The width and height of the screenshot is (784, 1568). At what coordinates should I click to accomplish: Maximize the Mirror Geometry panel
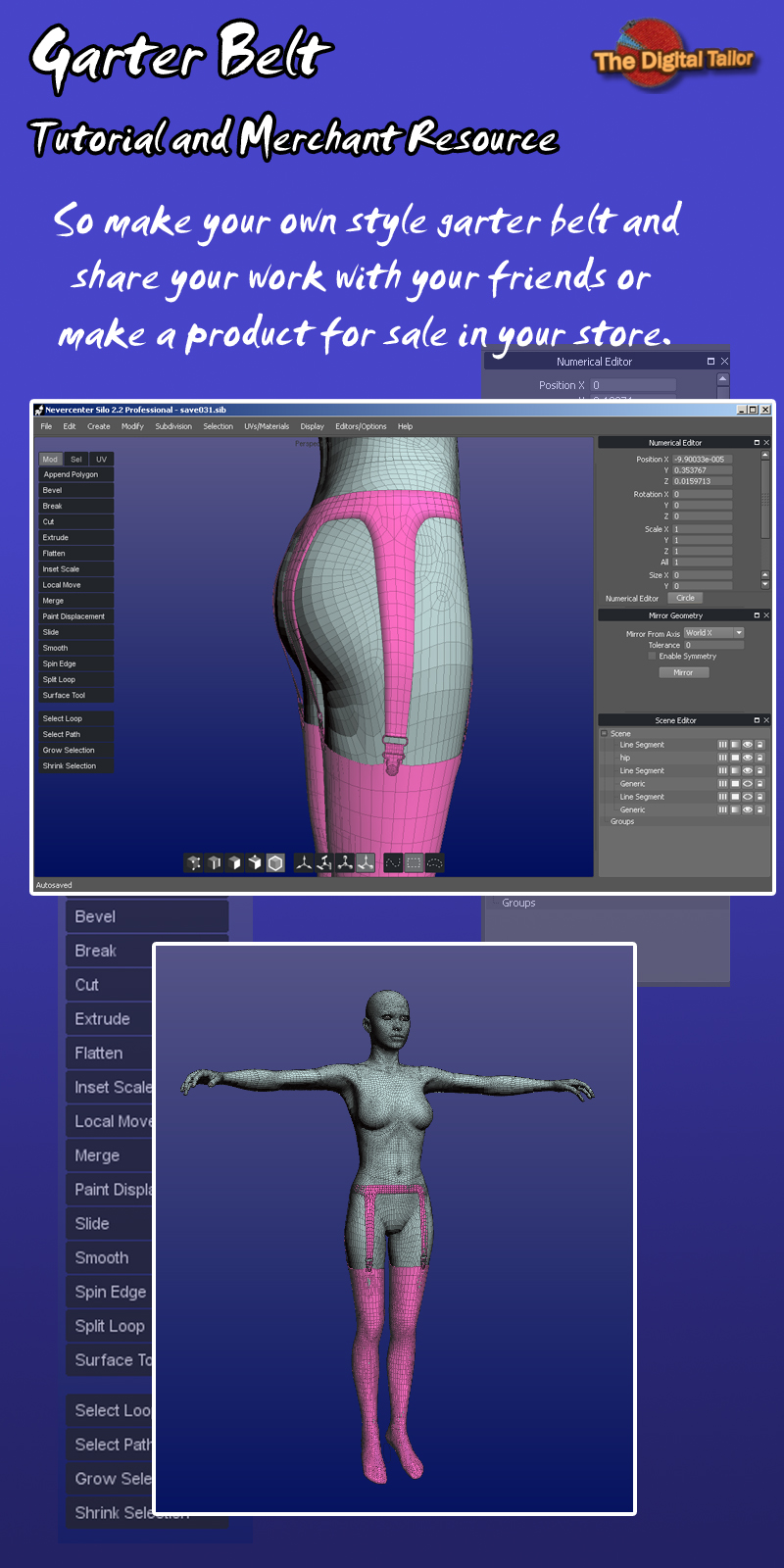tap(757, 615)
